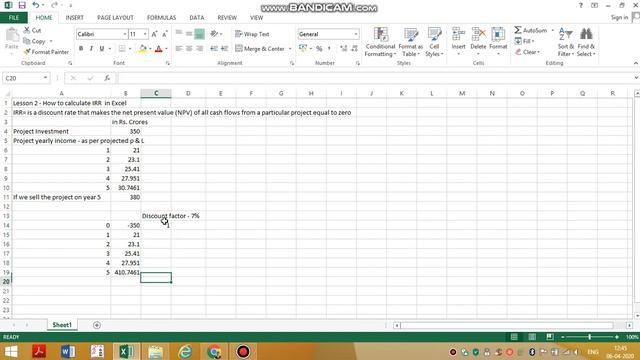
Task: Open the General number format dropdown
Action: pos(356,34)
